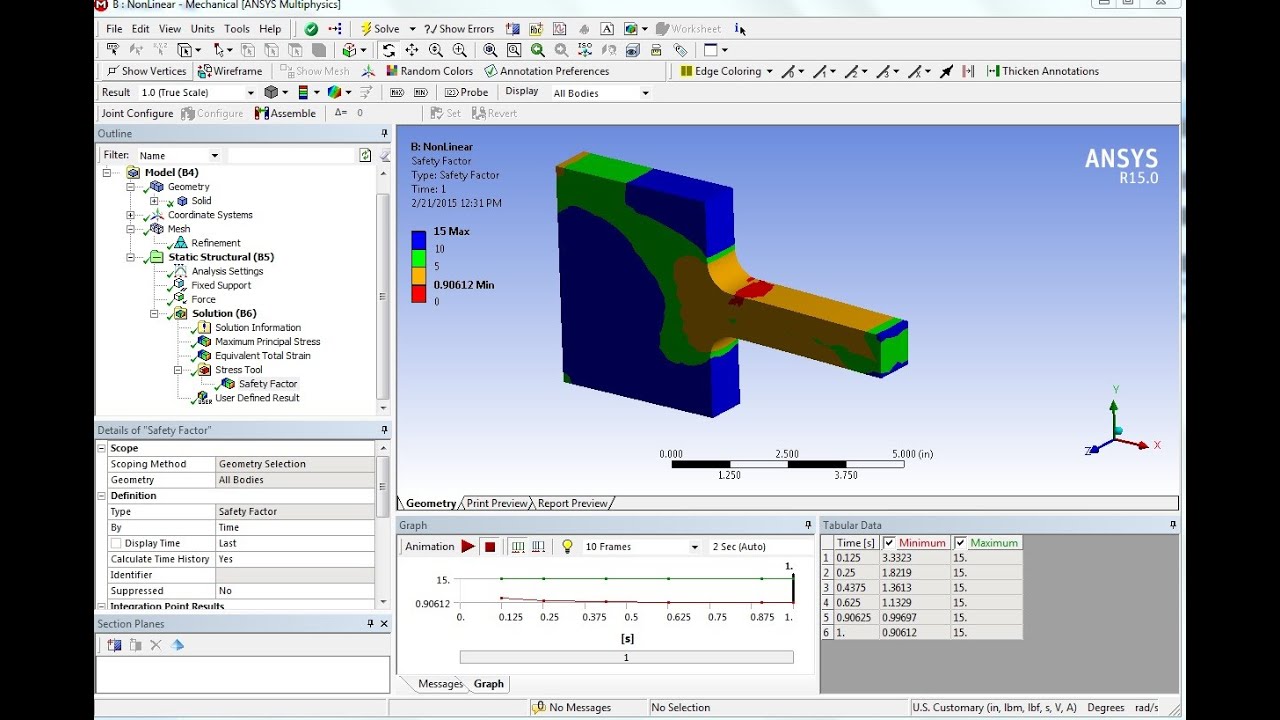Click the refresh icon beside Outline filter field

(365, 155)
